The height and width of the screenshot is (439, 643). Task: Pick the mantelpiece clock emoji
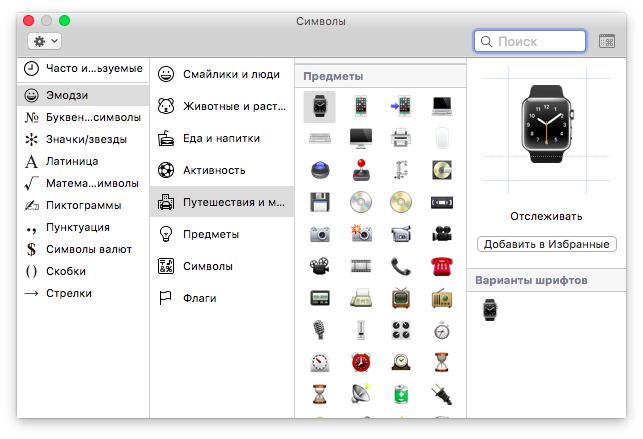(401, 362)
